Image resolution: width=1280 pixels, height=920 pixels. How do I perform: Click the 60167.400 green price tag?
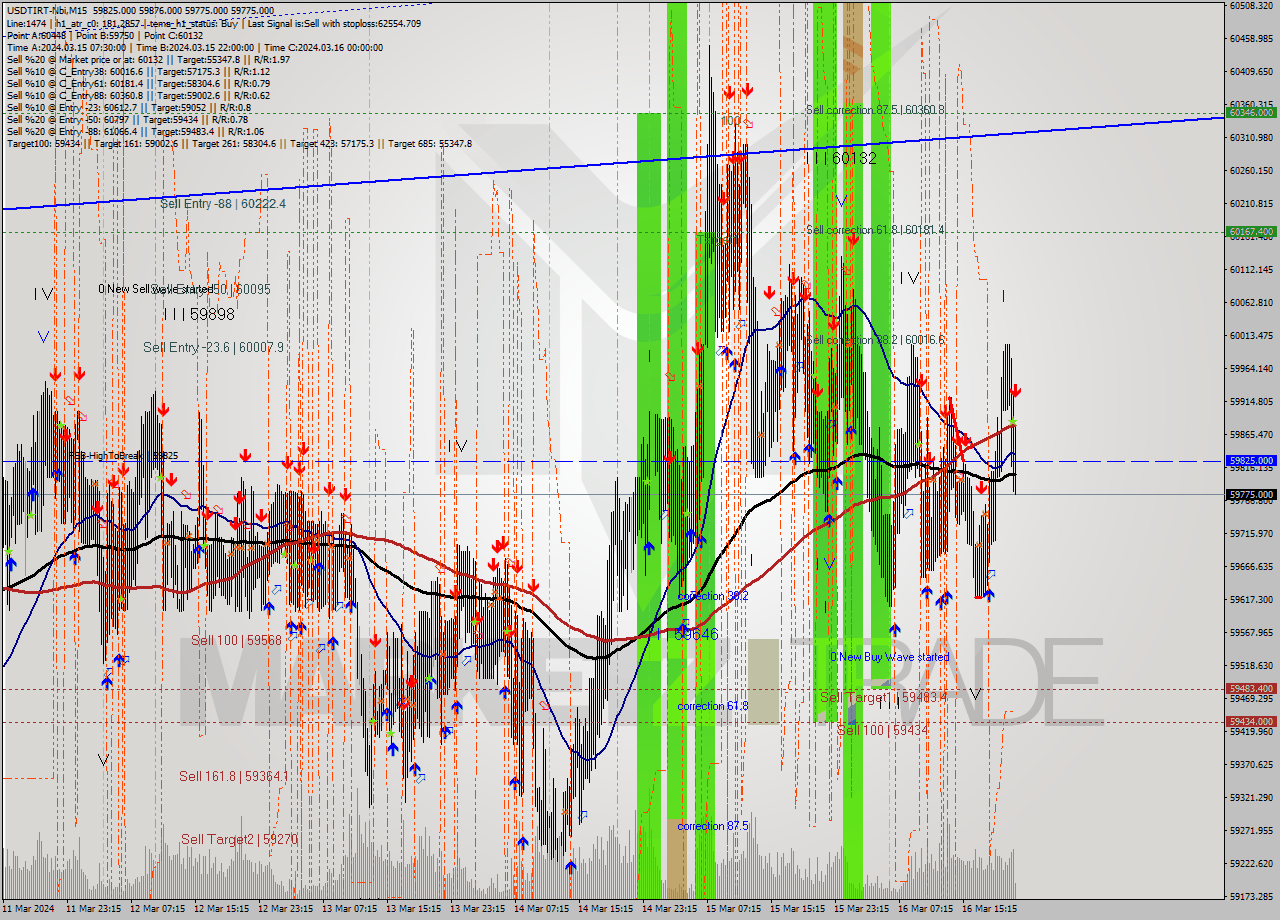(1251, 232)
